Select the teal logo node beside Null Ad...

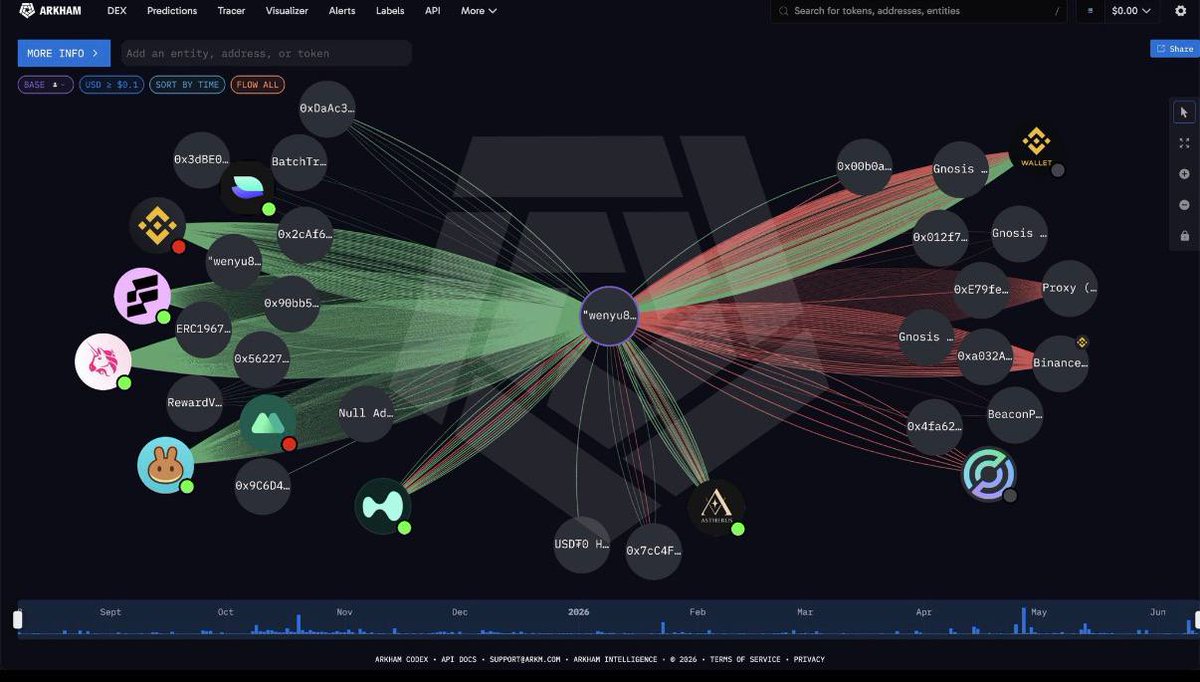coord(383,506)
